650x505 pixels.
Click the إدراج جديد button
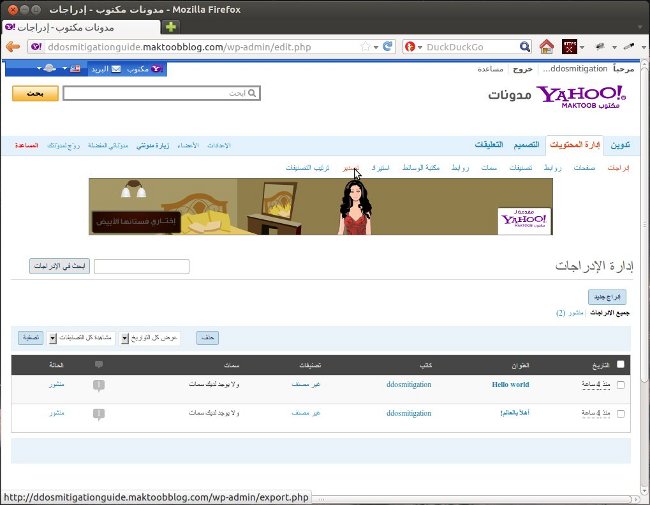[x=604, y=297]
